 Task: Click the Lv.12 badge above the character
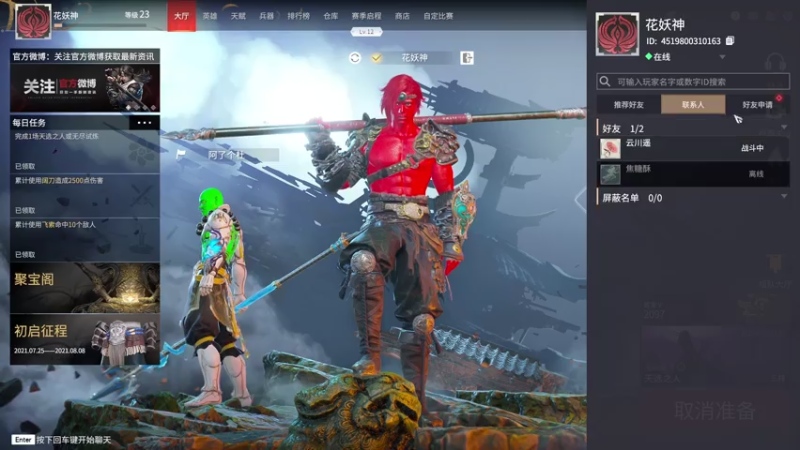(366, 32)
